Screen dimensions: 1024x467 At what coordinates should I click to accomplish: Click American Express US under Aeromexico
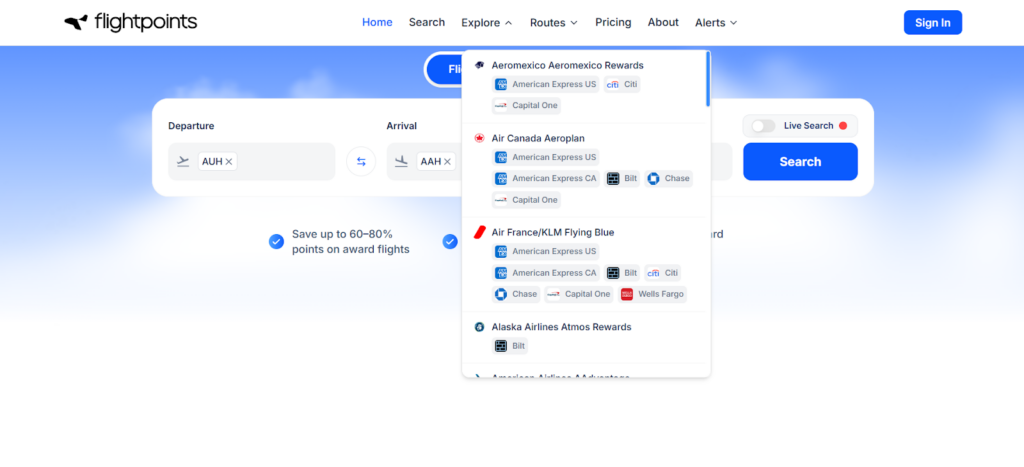pos(546,84)
